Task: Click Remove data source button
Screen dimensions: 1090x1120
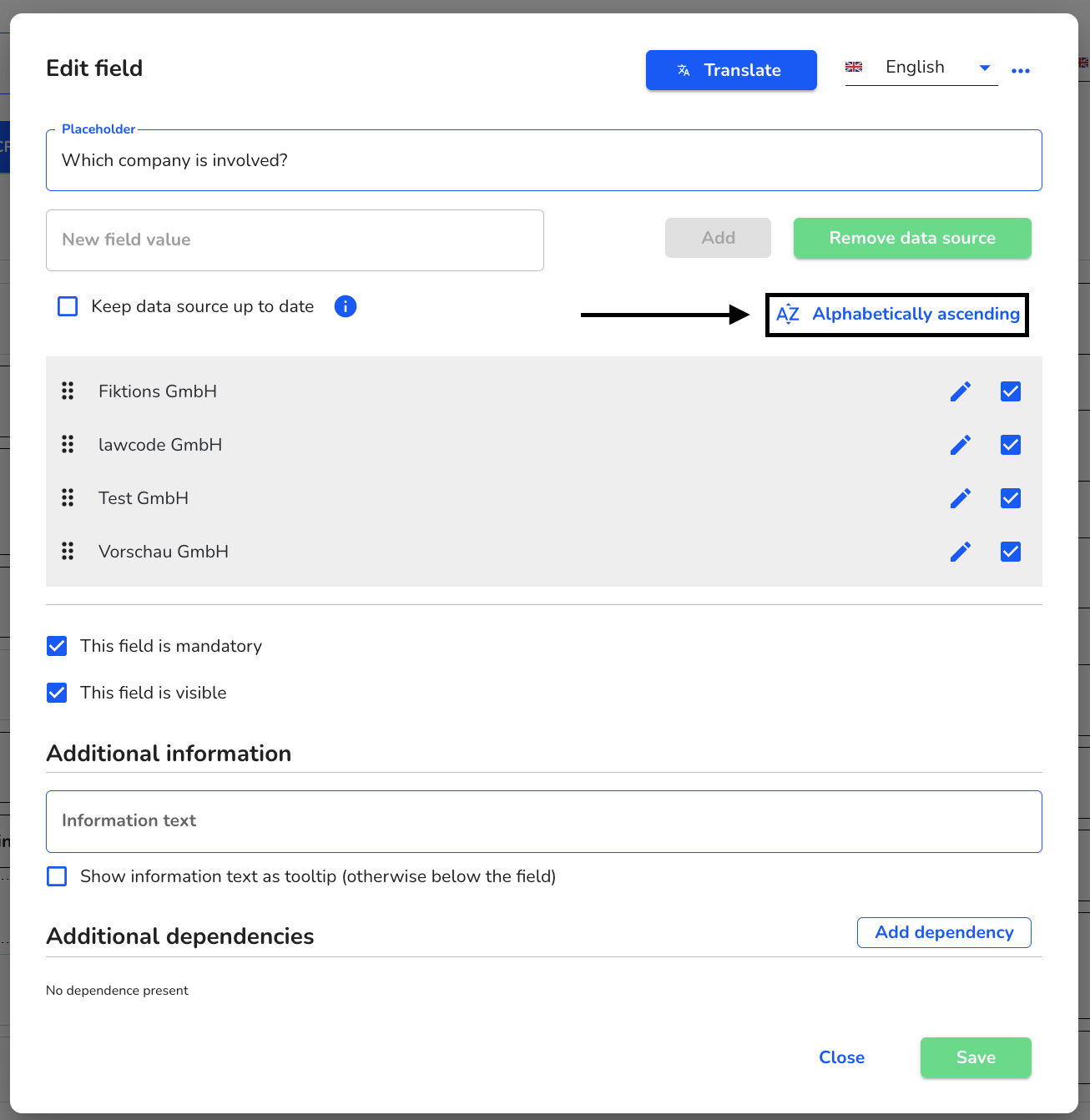Action: click(x=912, y=238)
